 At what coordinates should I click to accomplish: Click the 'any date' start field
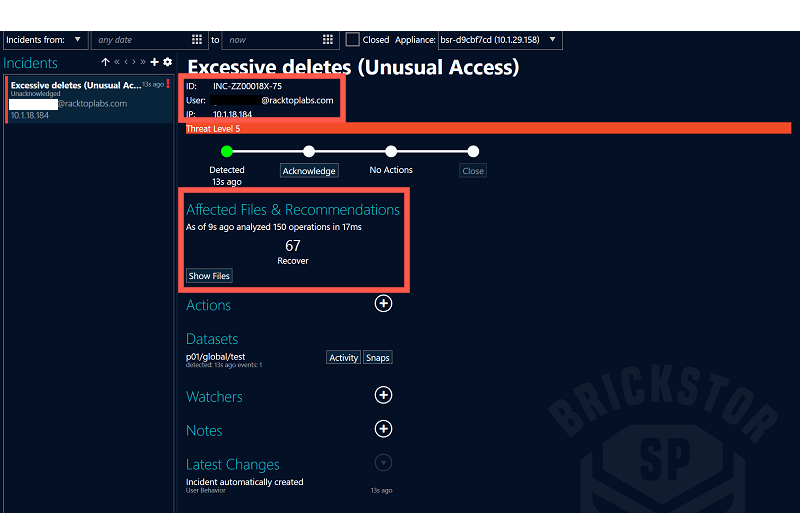140,40
